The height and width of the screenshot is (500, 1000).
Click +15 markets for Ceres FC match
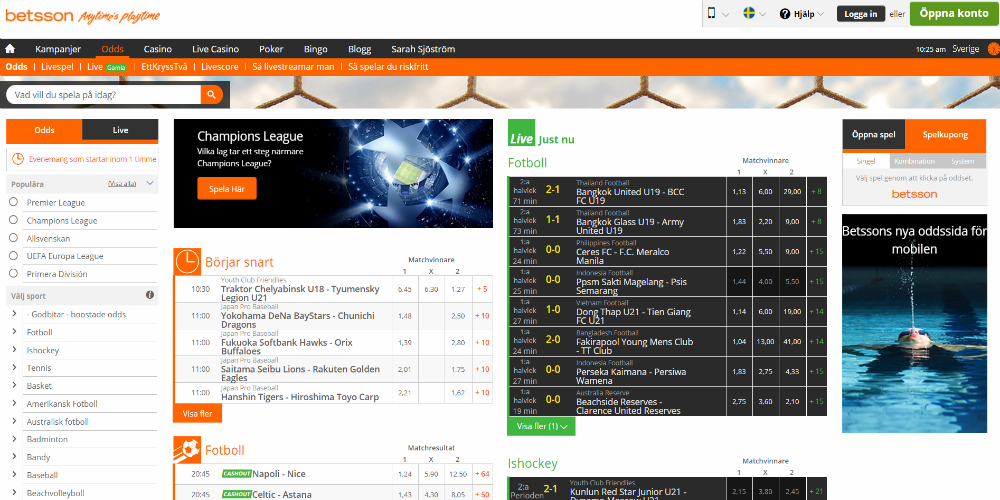pos(816,251)
